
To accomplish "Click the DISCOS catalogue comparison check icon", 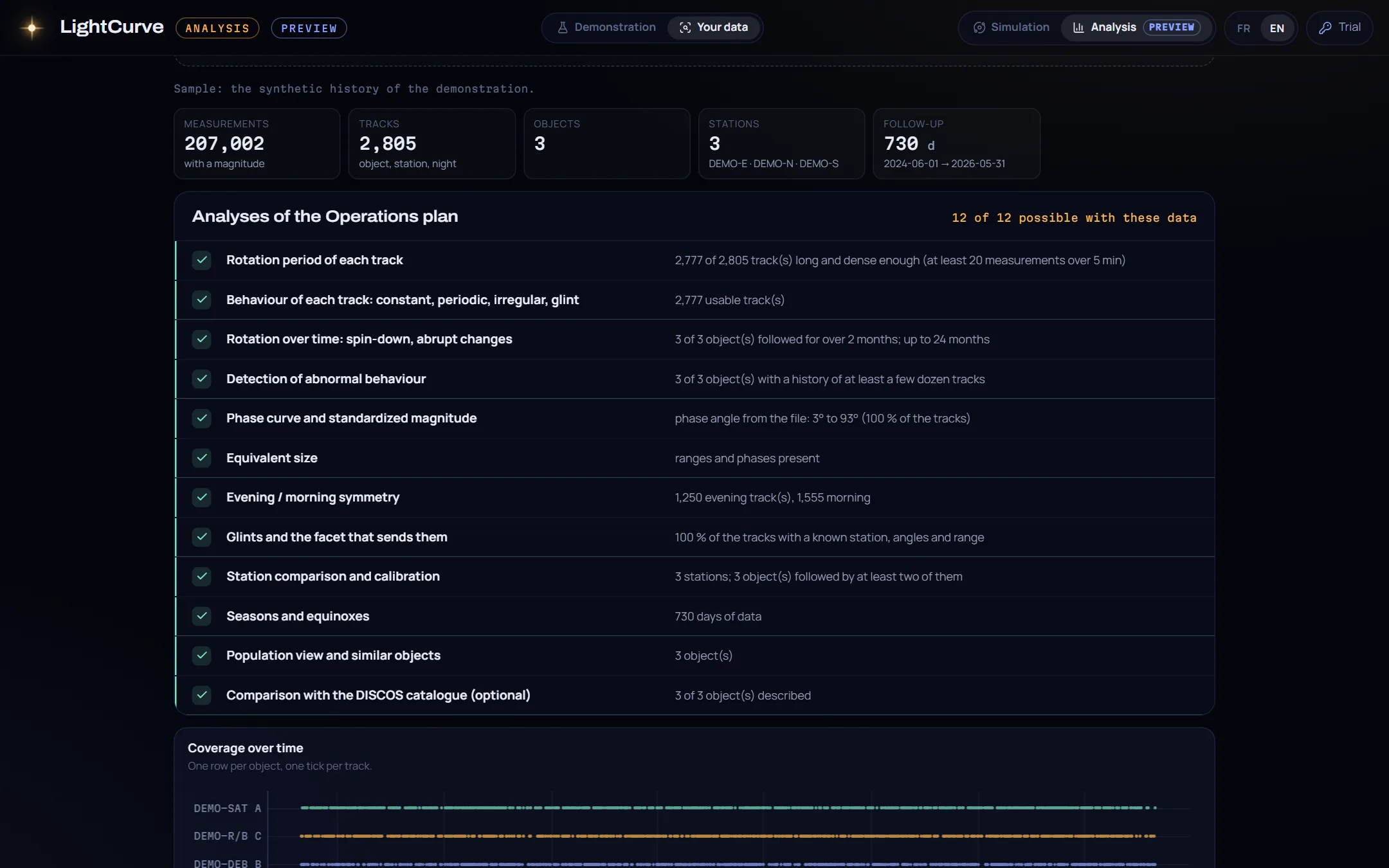I will point(202,695).
